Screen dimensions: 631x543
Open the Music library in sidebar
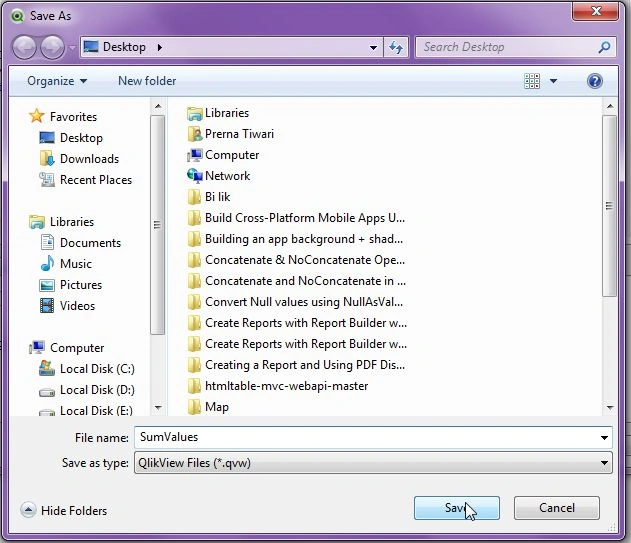66,264
